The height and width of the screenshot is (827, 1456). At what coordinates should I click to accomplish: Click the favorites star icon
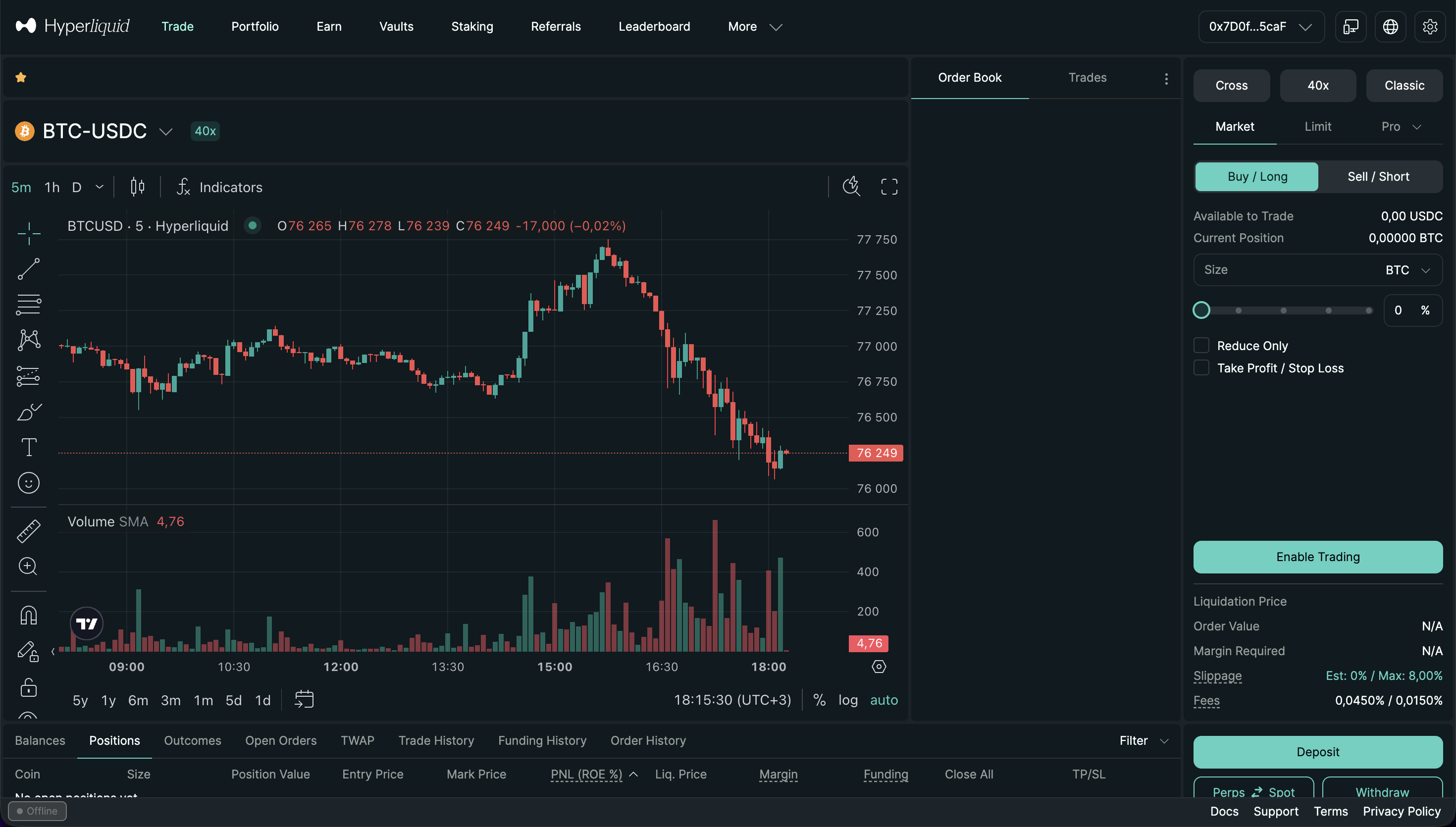21,77
